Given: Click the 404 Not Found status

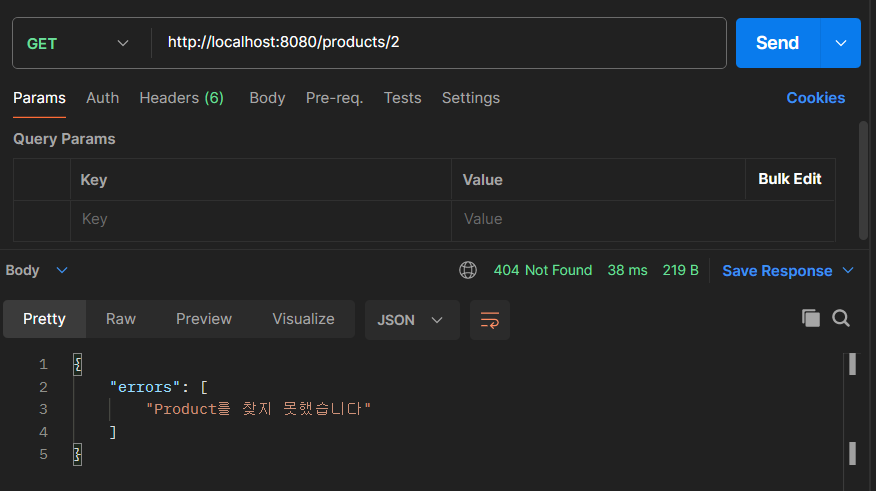Looking at the screenshot, I should pyautogui.click(x=542, y=270).
